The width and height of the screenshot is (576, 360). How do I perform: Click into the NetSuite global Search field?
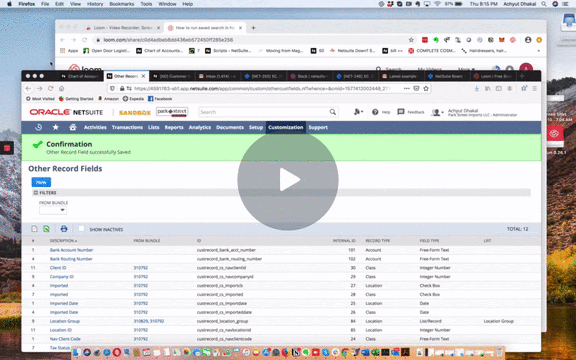coord(264,112)
